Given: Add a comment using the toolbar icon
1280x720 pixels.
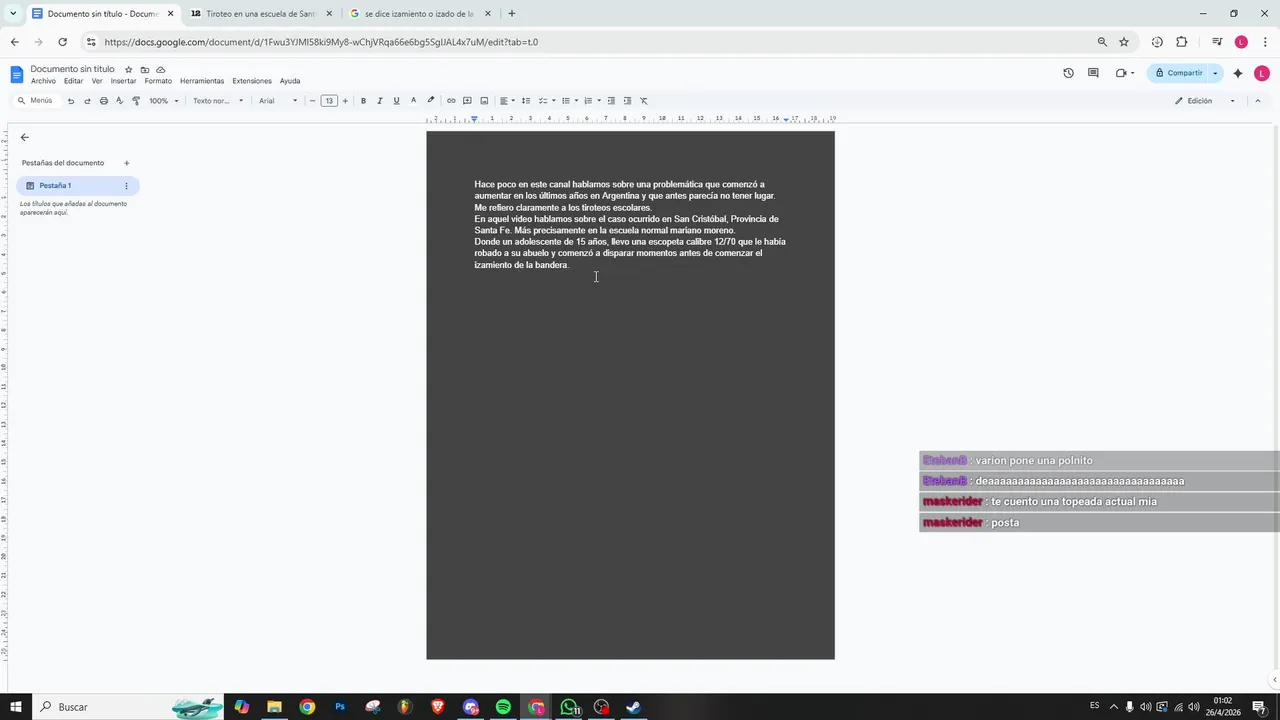Looking at the screenshot, I should coord(467,101).
